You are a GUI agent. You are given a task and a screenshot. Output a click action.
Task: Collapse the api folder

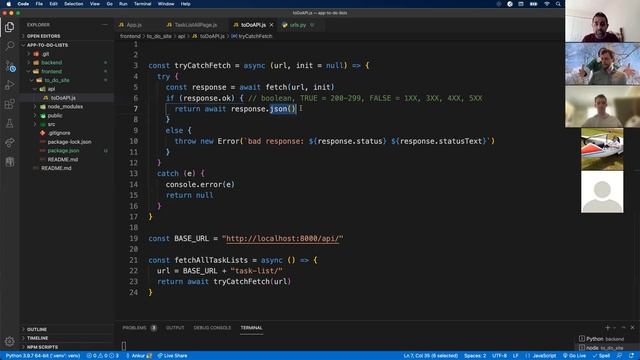click(51, 89)
